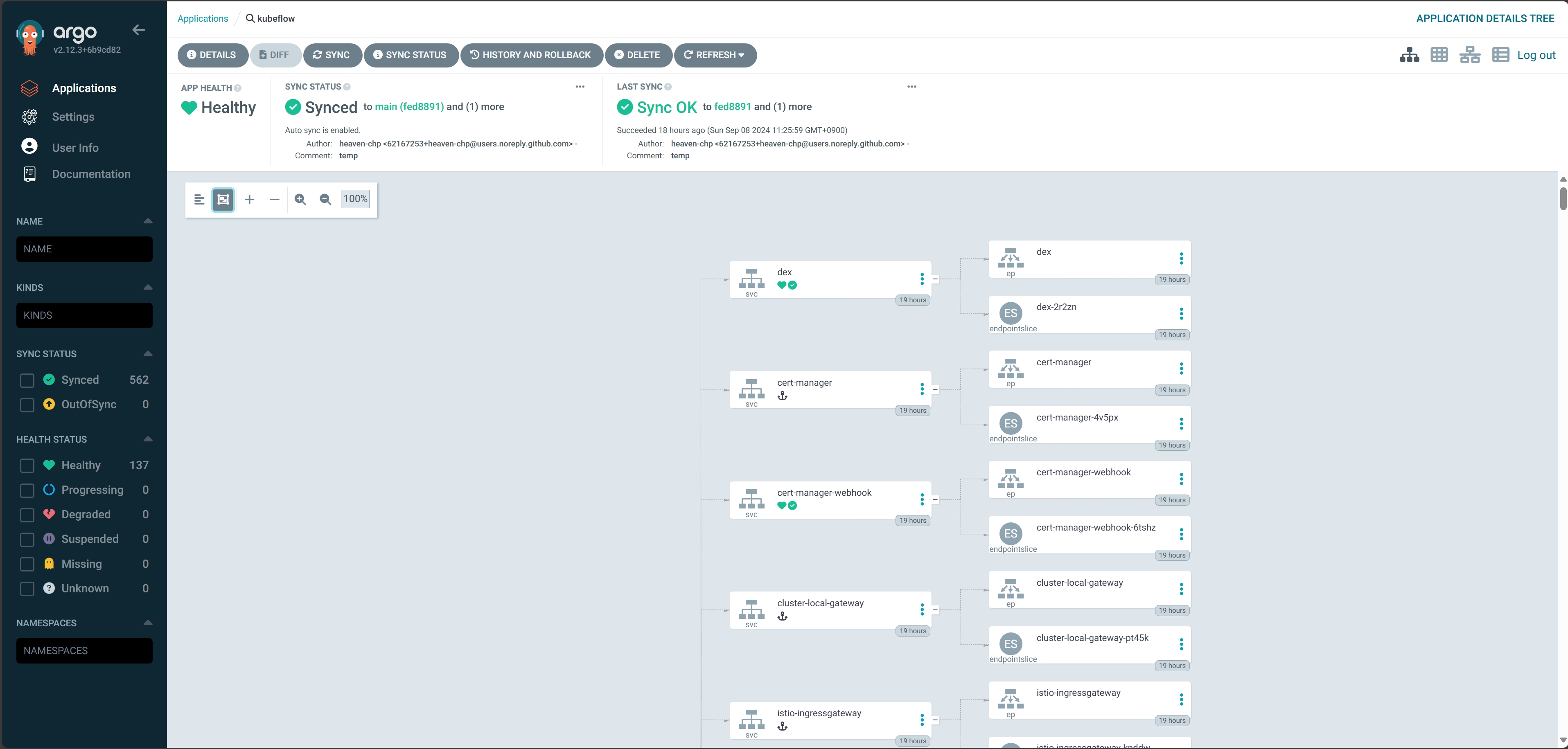The width and height of the screenshot is (1568, 749).
Task: Open kebab menu of dex svc node
Action: pos(922,279)
